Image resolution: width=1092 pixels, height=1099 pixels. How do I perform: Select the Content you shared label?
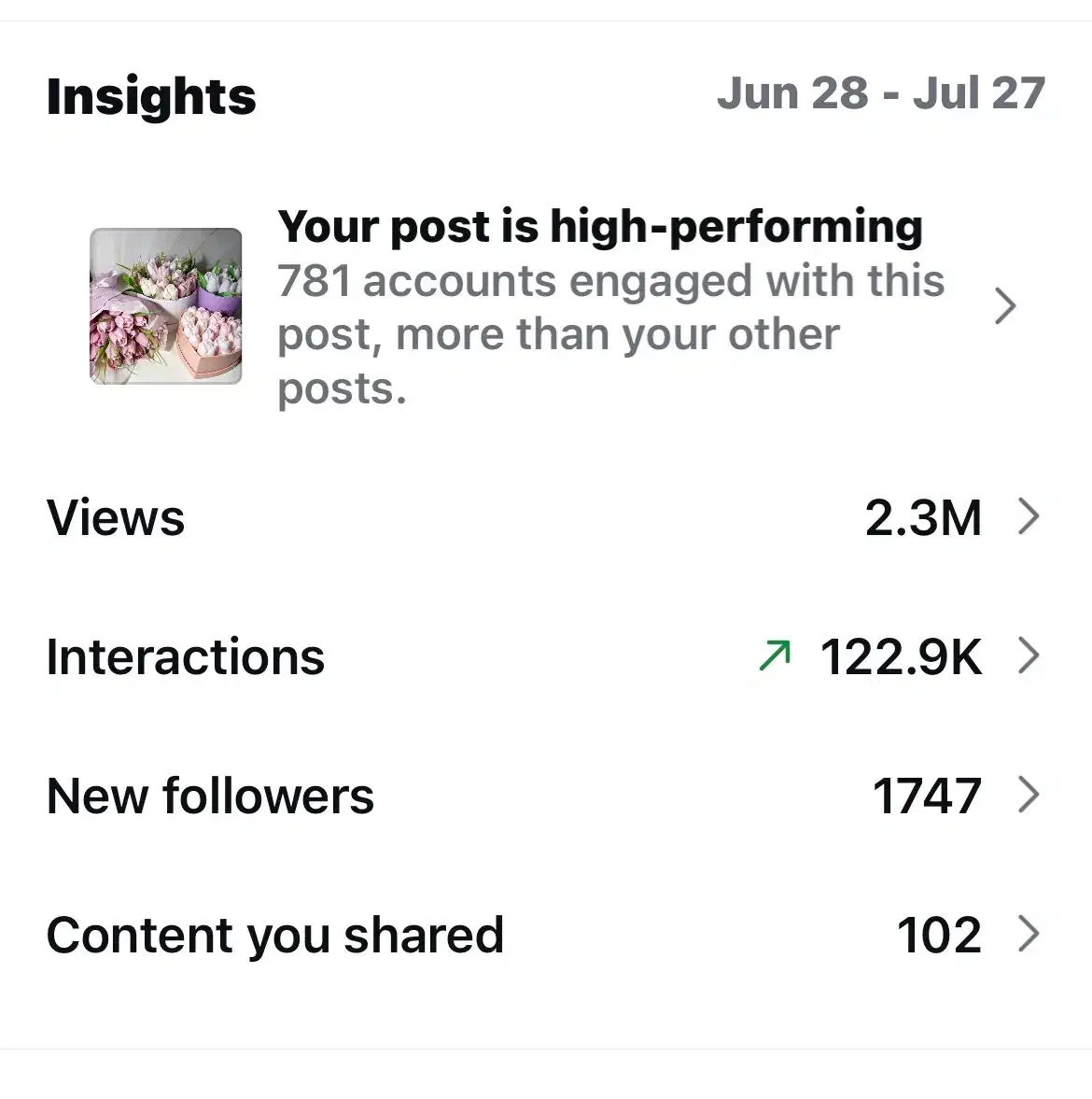pos(275,935)
